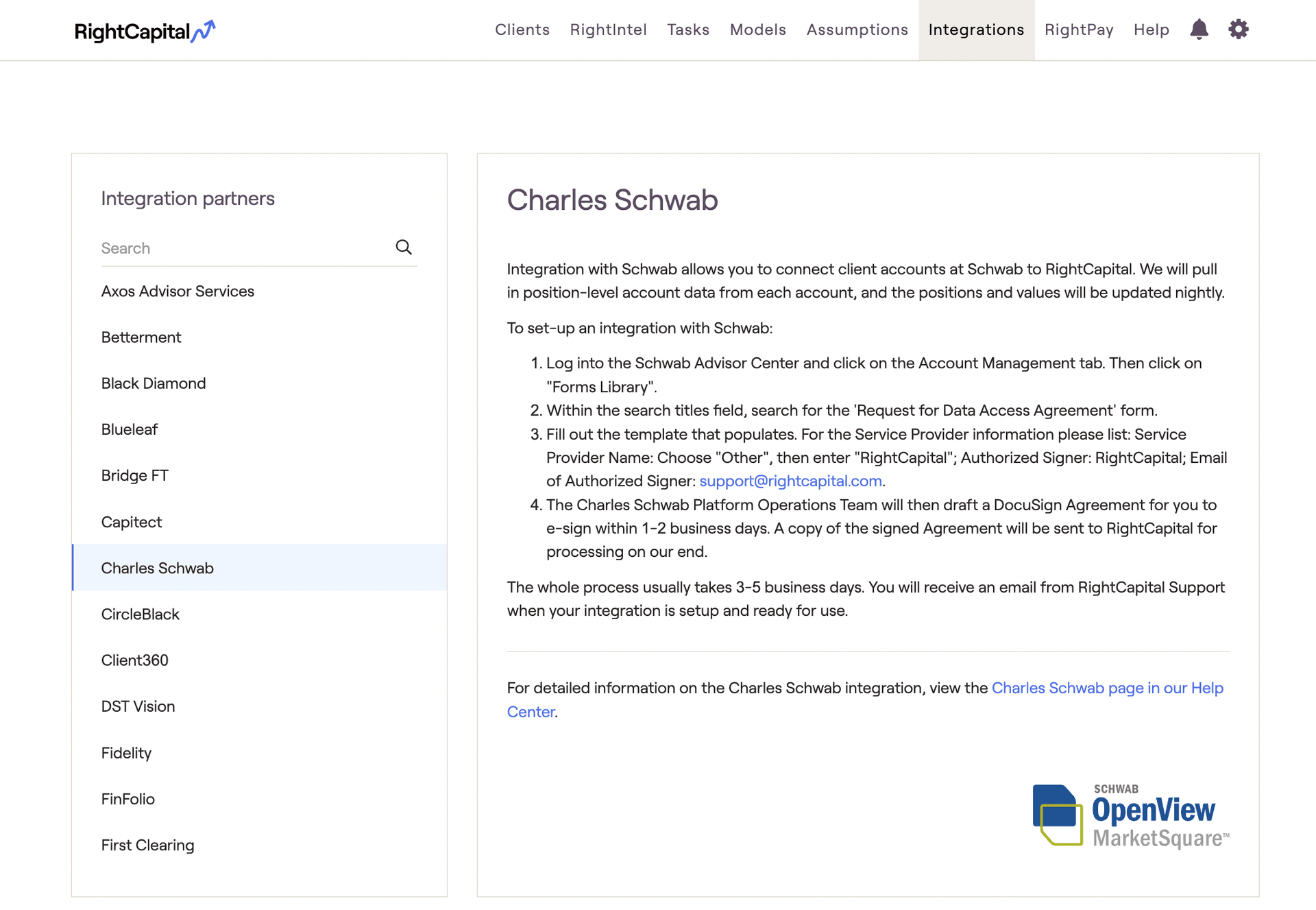Open the Help menu

click(x=1151, y=30)
